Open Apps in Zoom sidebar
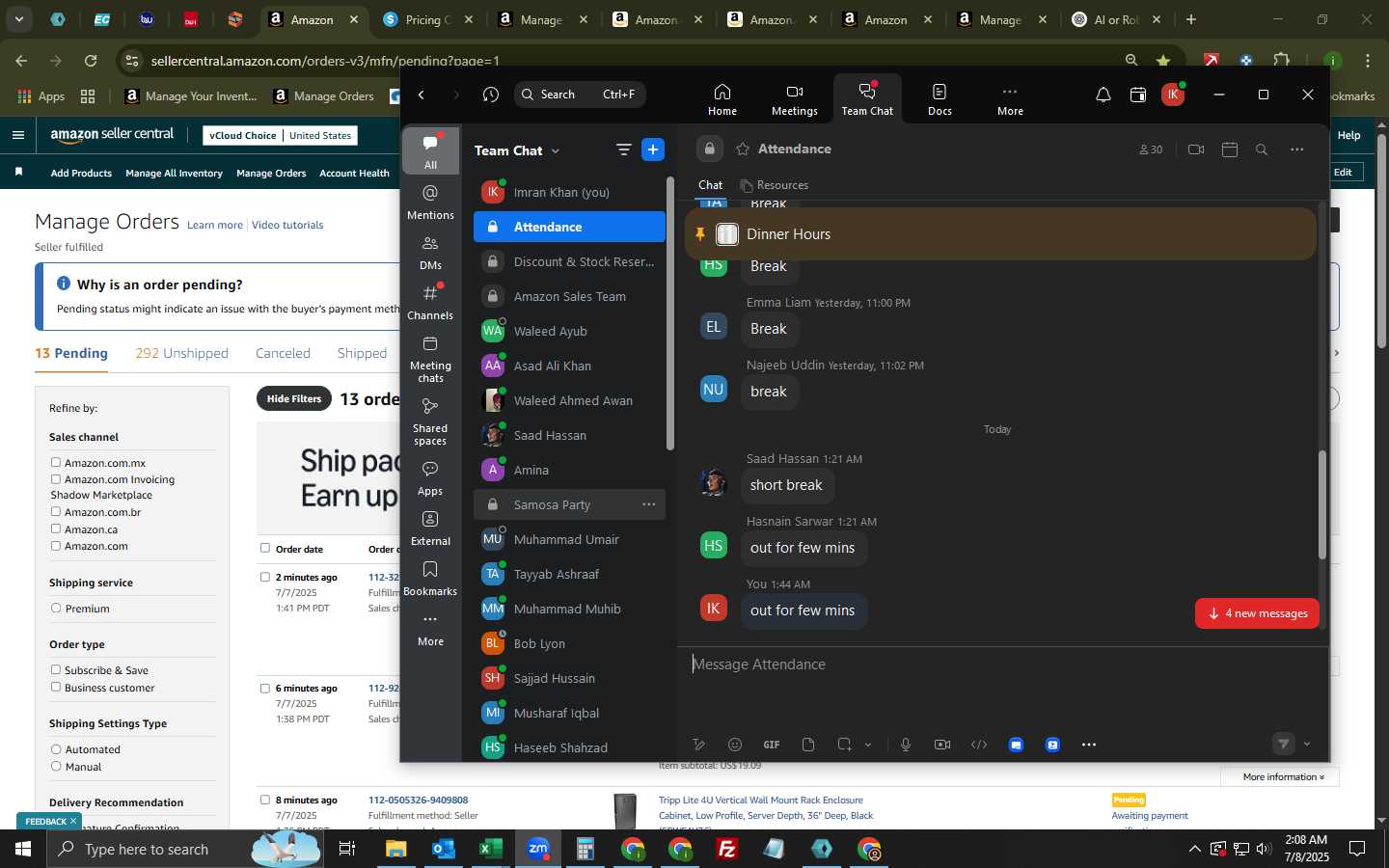The height and width of the screenshot is (868, 1389). (x=430, y=478)
